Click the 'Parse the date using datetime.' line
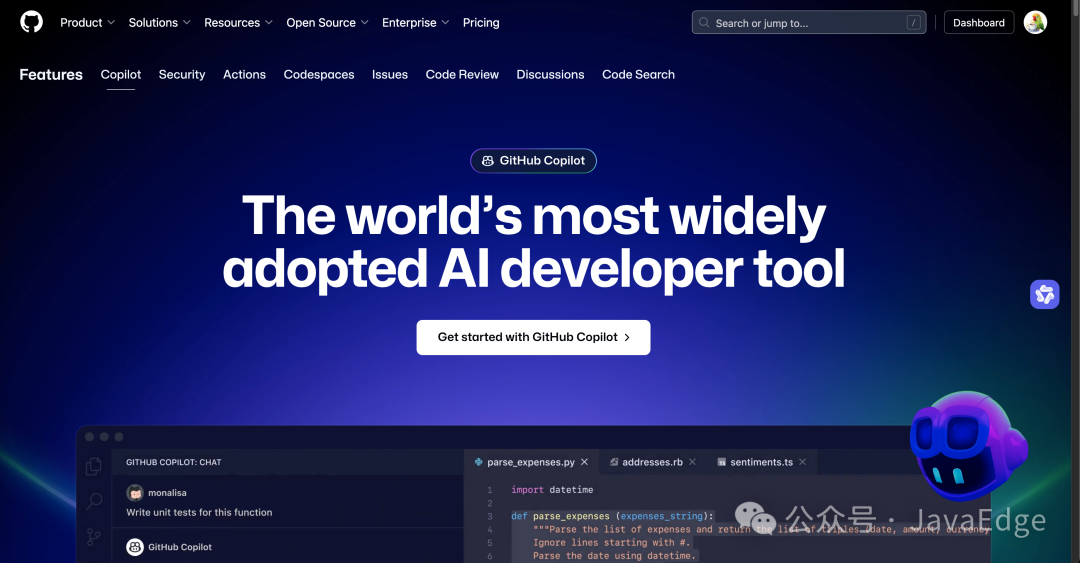 click(x=614, y=555)
